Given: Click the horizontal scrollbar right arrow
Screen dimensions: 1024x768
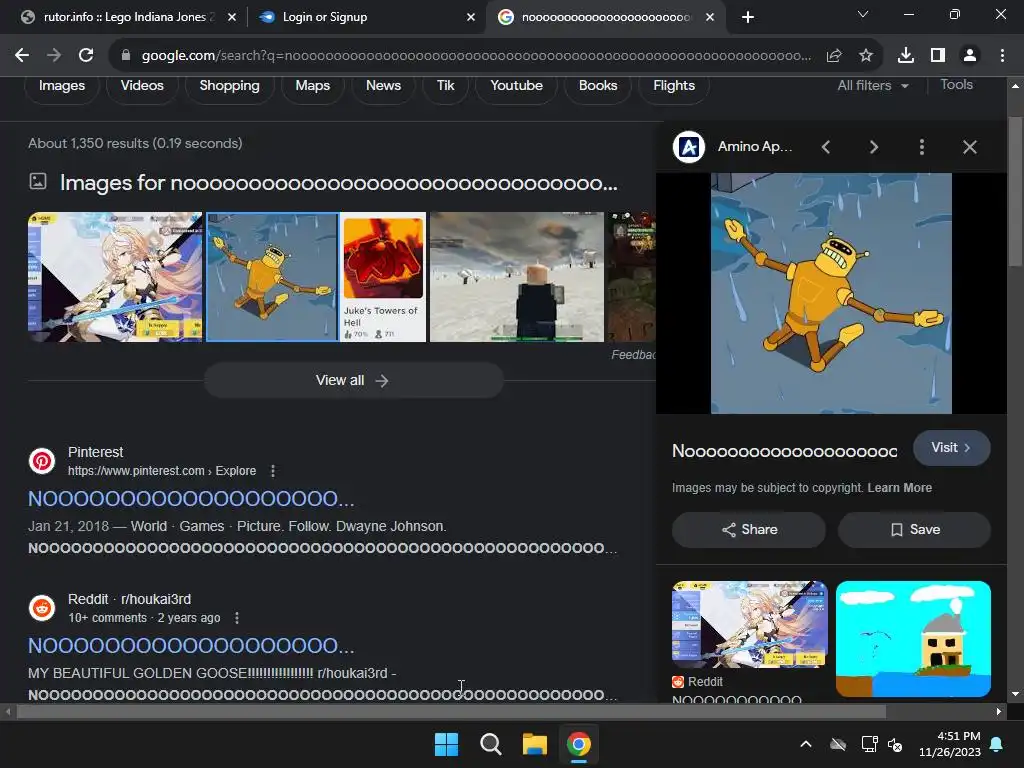Looking at the screenshot, I should (x=999, y=711).
